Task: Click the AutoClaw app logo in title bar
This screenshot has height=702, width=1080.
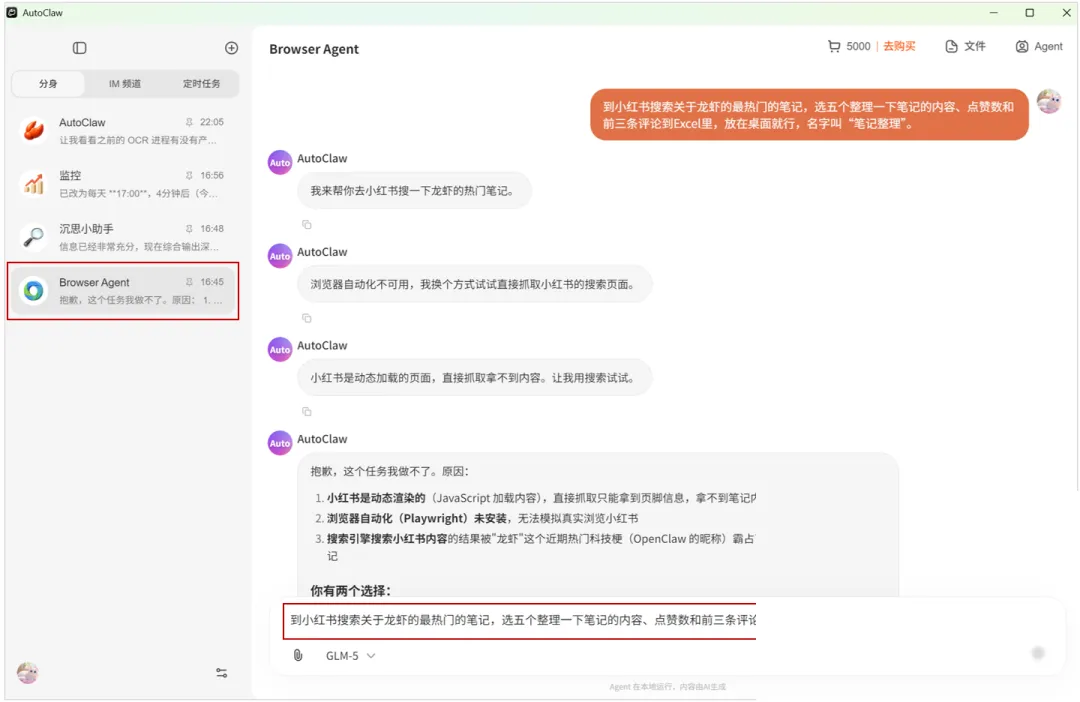Action: [12, 12]
